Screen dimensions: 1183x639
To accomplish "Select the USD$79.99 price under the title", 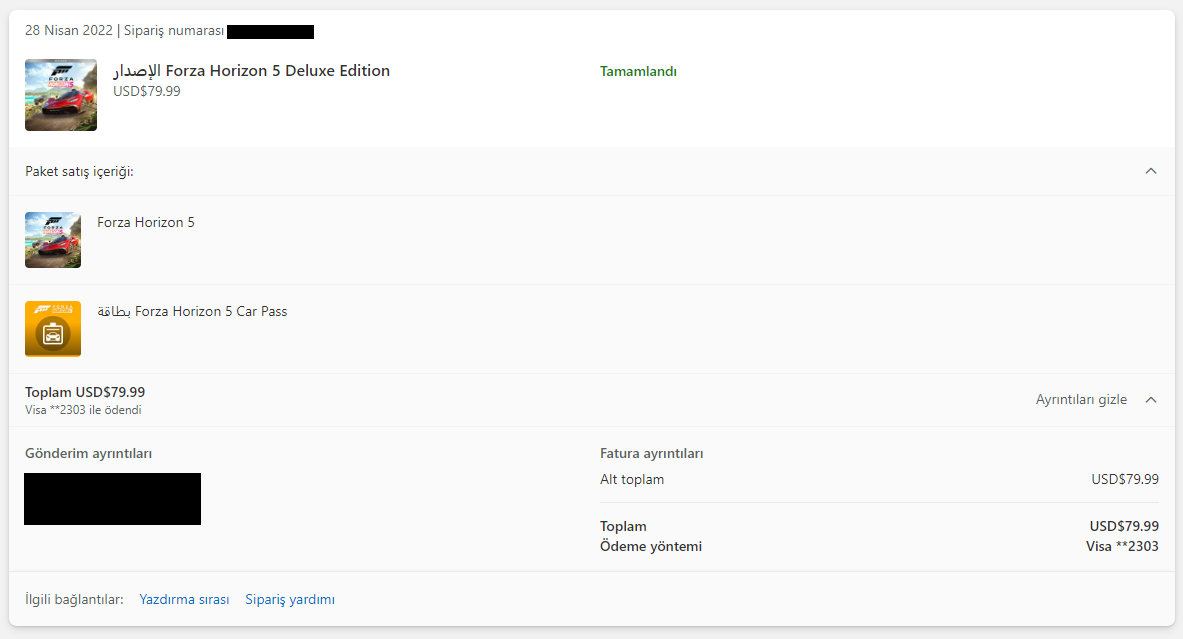I will coord(147,91).
